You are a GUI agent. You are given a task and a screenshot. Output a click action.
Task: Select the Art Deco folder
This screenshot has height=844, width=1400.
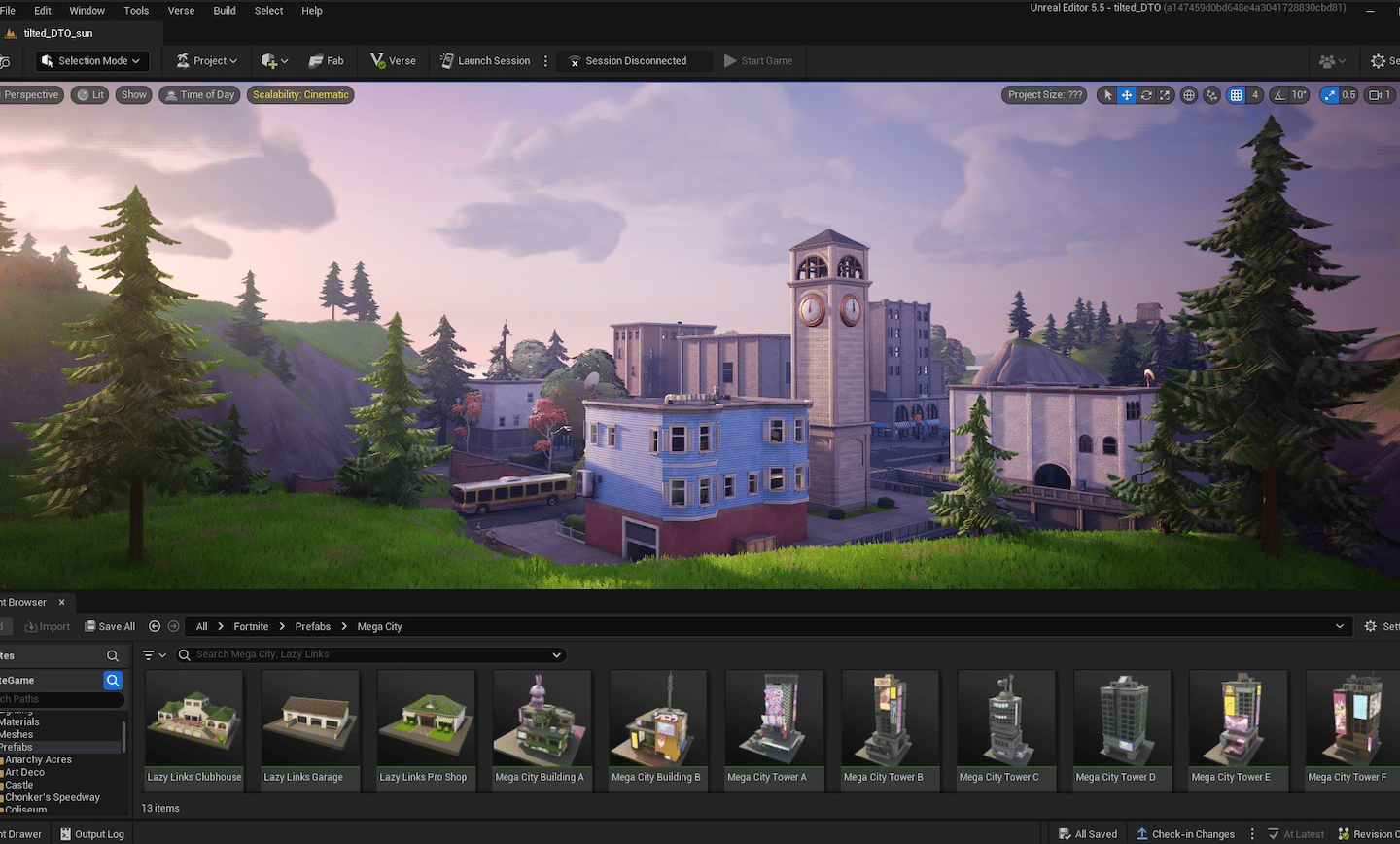coord(24,773)
